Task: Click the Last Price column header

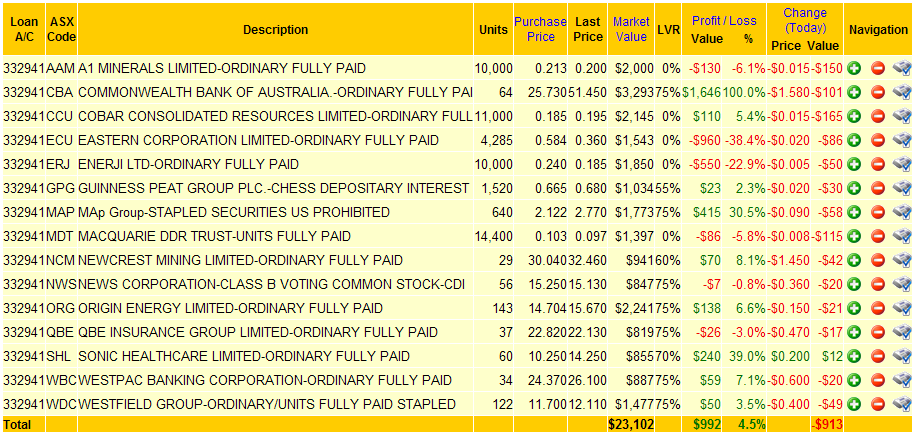Action: coord(588,29)
